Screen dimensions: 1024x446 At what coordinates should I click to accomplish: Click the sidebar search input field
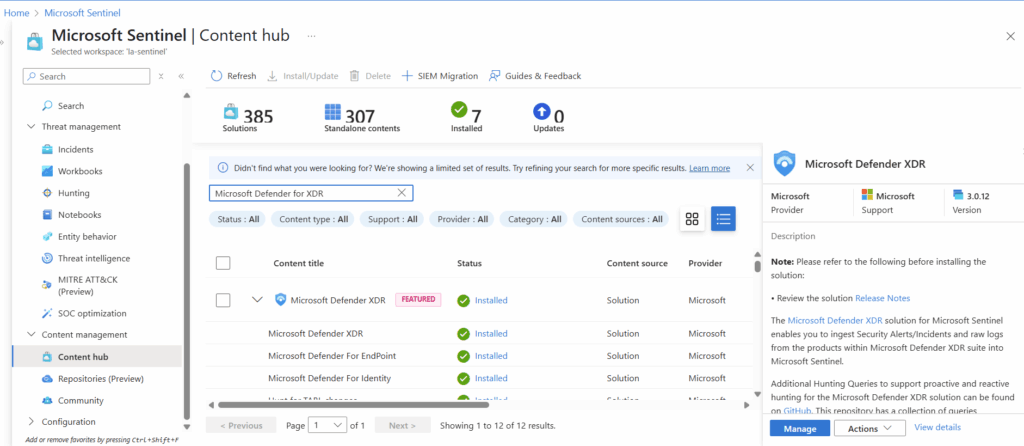pyautogui.click(x=86, y=76)
